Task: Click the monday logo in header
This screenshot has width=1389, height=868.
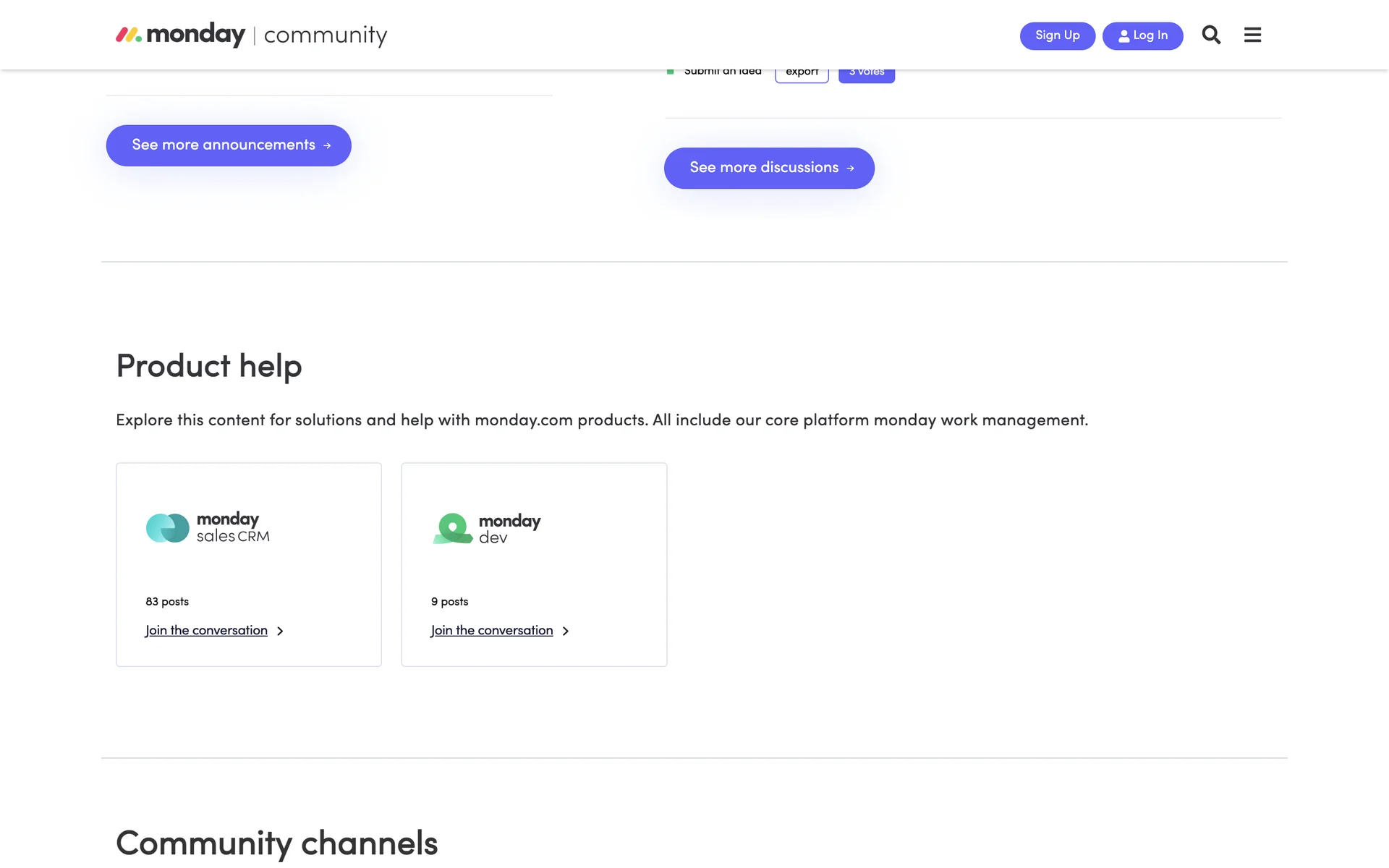Action: coord(181,34)
